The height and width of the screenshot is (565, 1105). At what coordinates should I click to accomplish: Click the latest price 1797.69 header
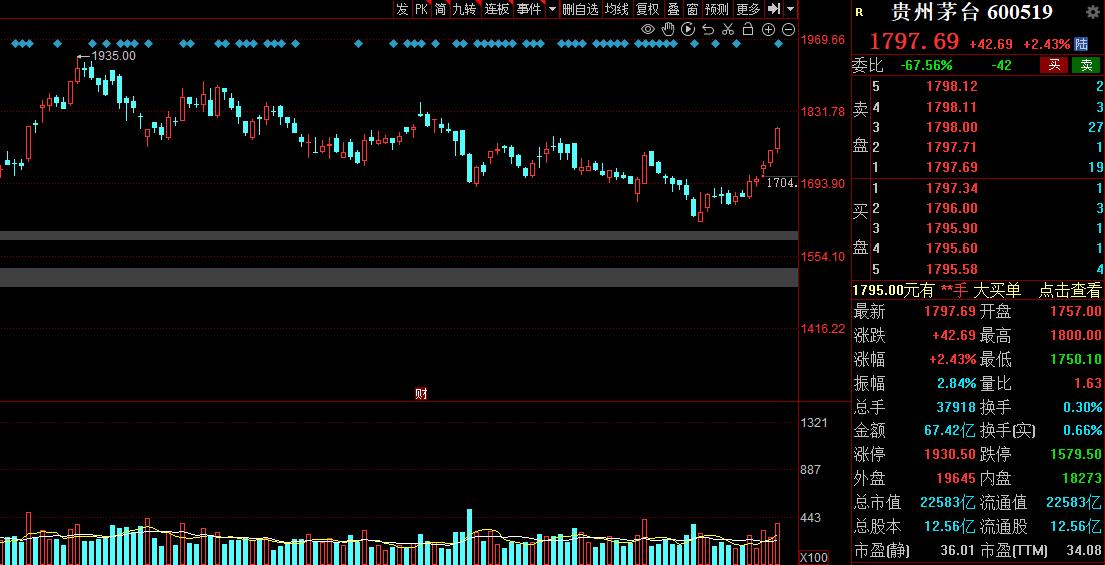tap(914, 42)
